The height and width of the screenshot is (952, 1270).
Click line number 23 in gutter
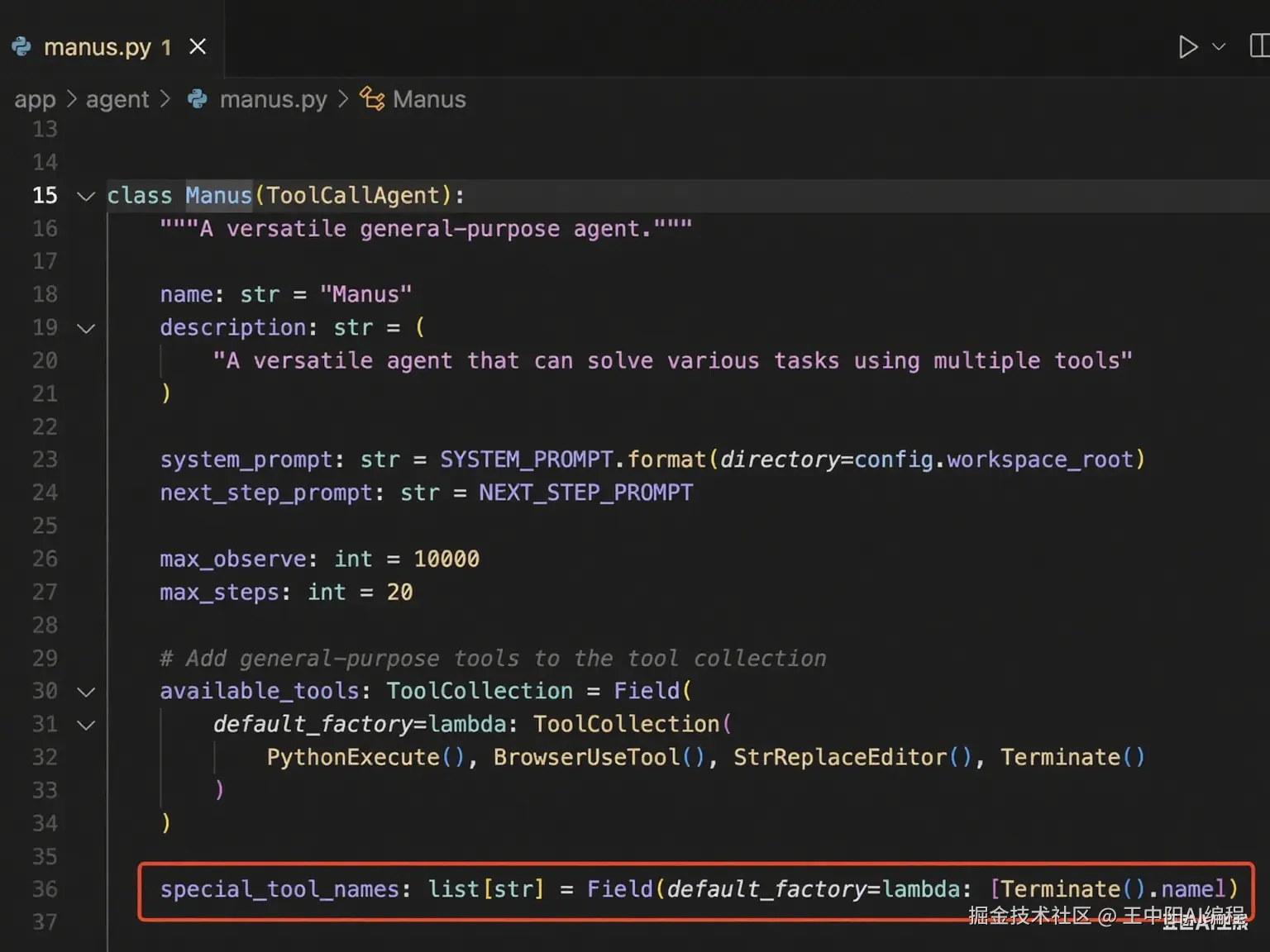click(45, 459)
